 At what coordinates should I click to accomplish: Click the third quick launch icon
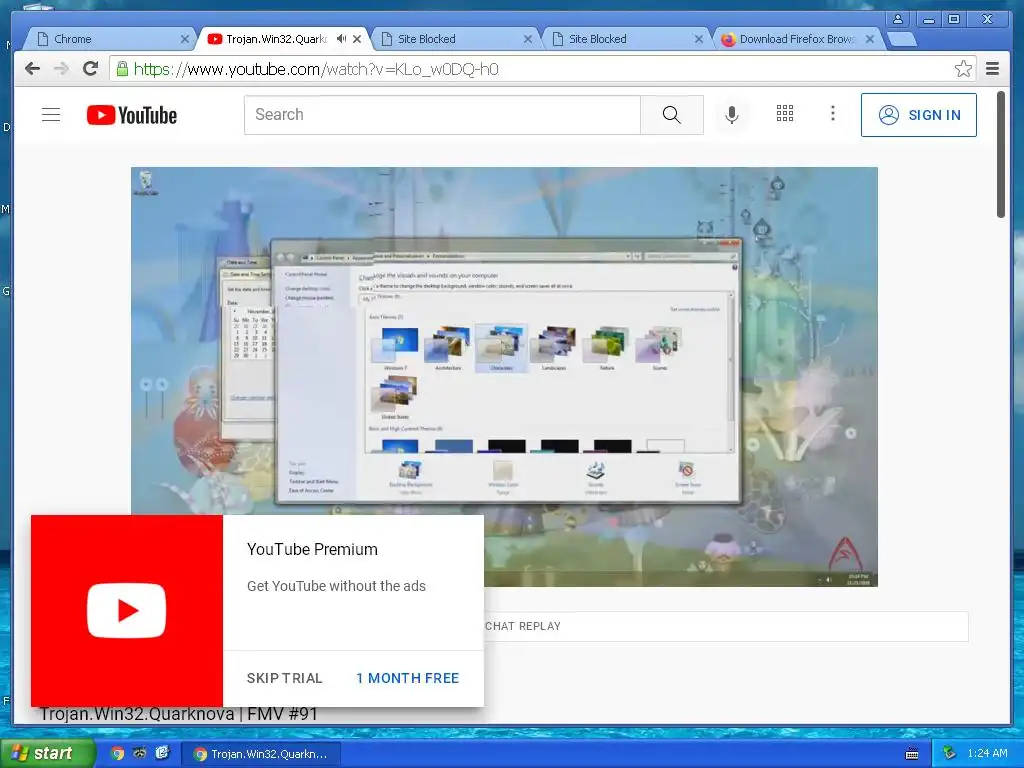[162, 753]
